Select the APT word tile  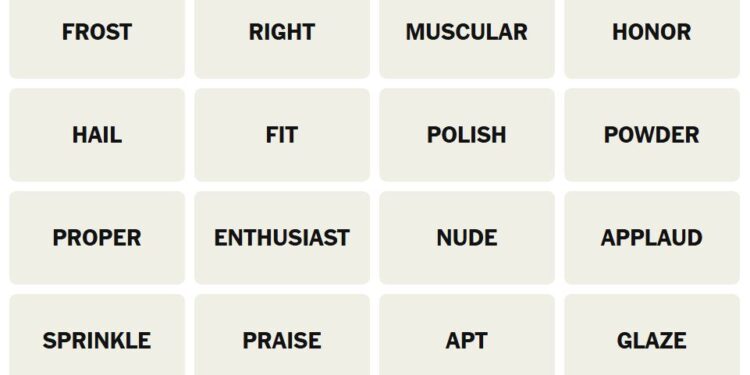pos(467,335)
